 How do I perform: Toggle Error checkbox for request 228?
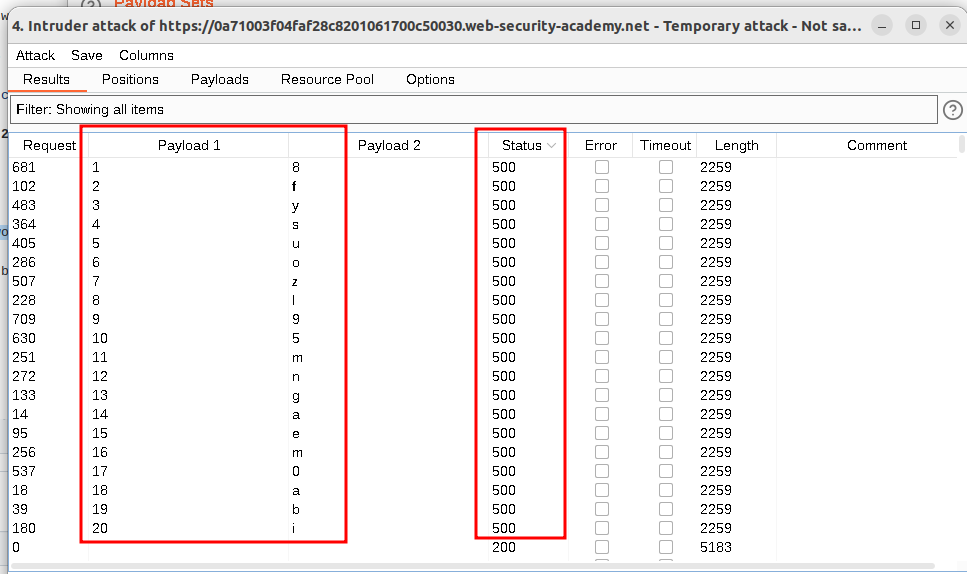point(602,300)
